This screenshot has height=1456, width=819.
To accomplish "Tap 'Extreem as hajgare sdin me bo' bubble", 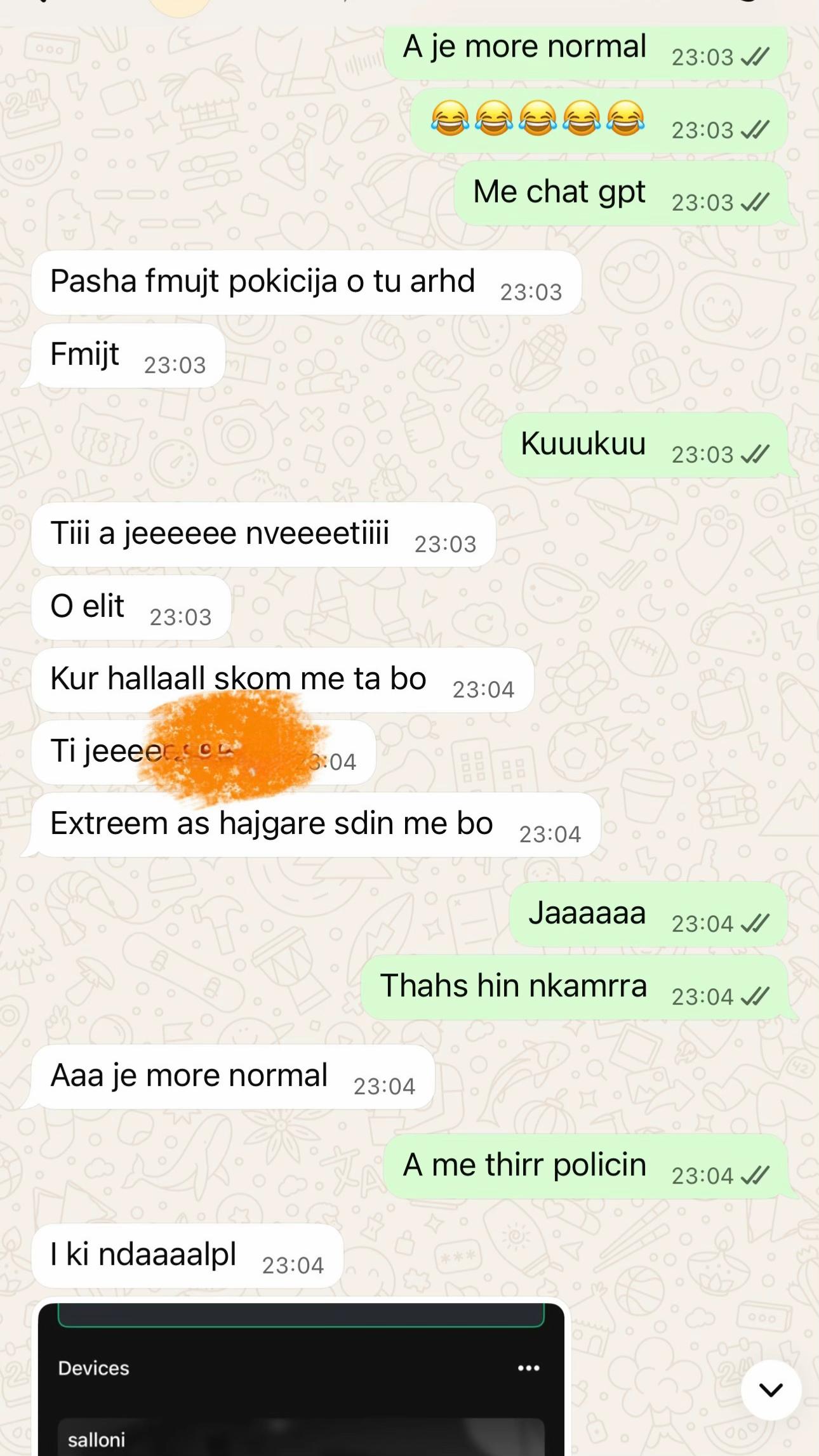I will pos(316,824).
